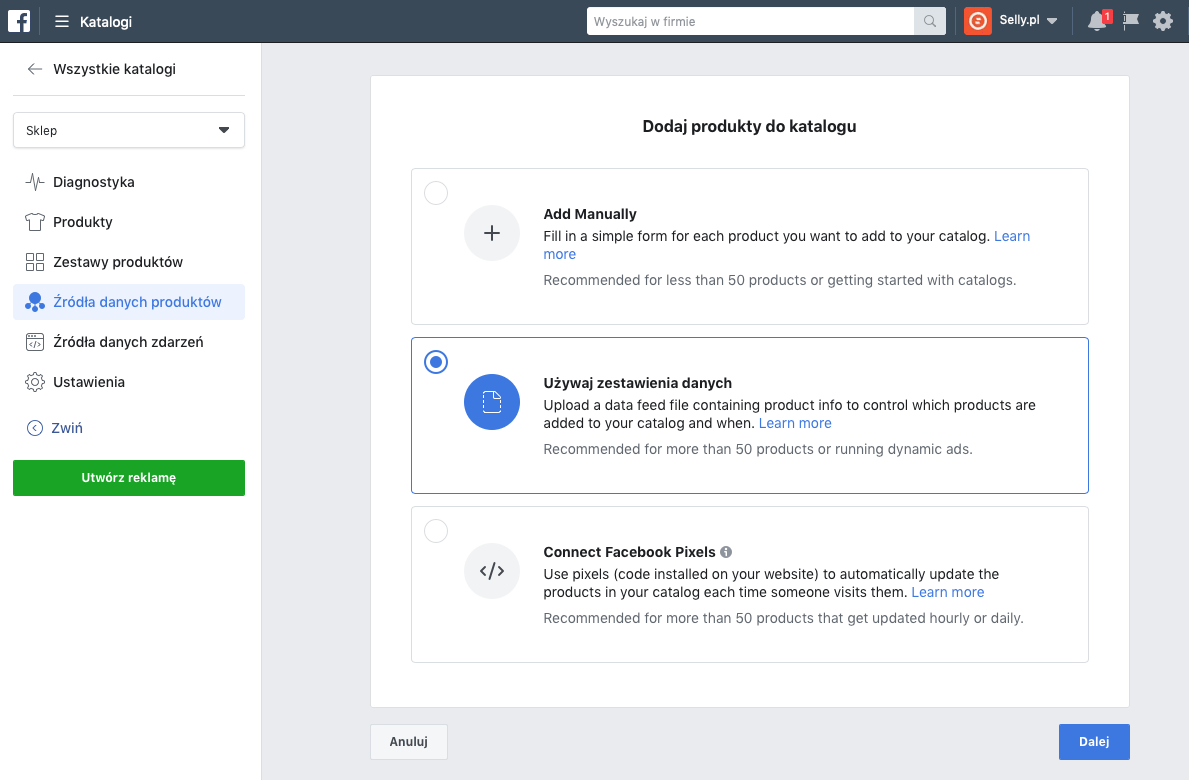Click the green Utwórz reklamę button

129,478
